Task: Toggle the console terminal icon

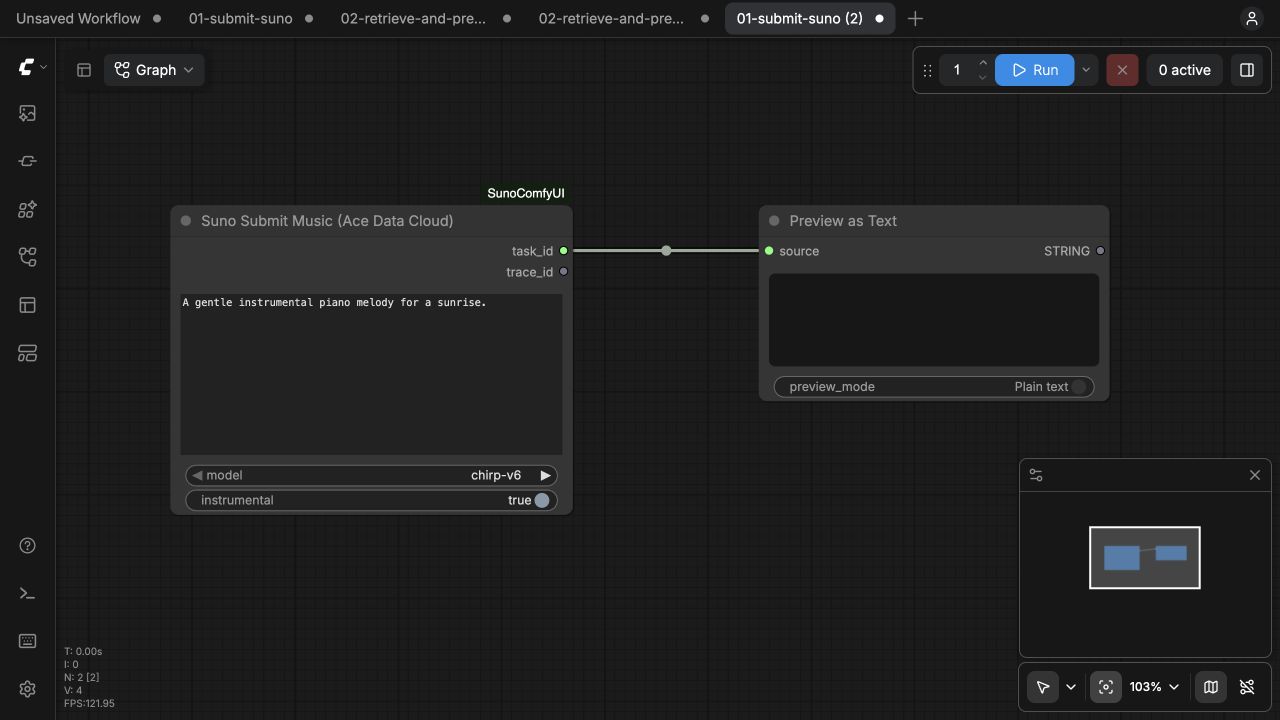Action: (27, 593)
